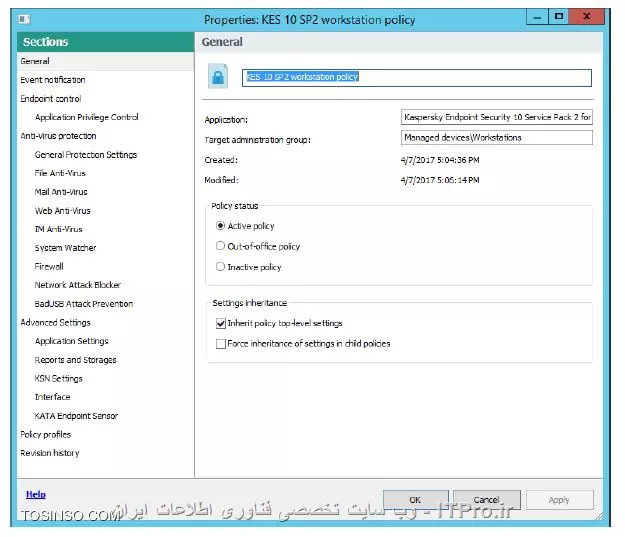The image size is (625, 537).
Task: Toggle Inherit policy top-level settings checkbox
Action: pyautogui.click(x=220, y=323)
